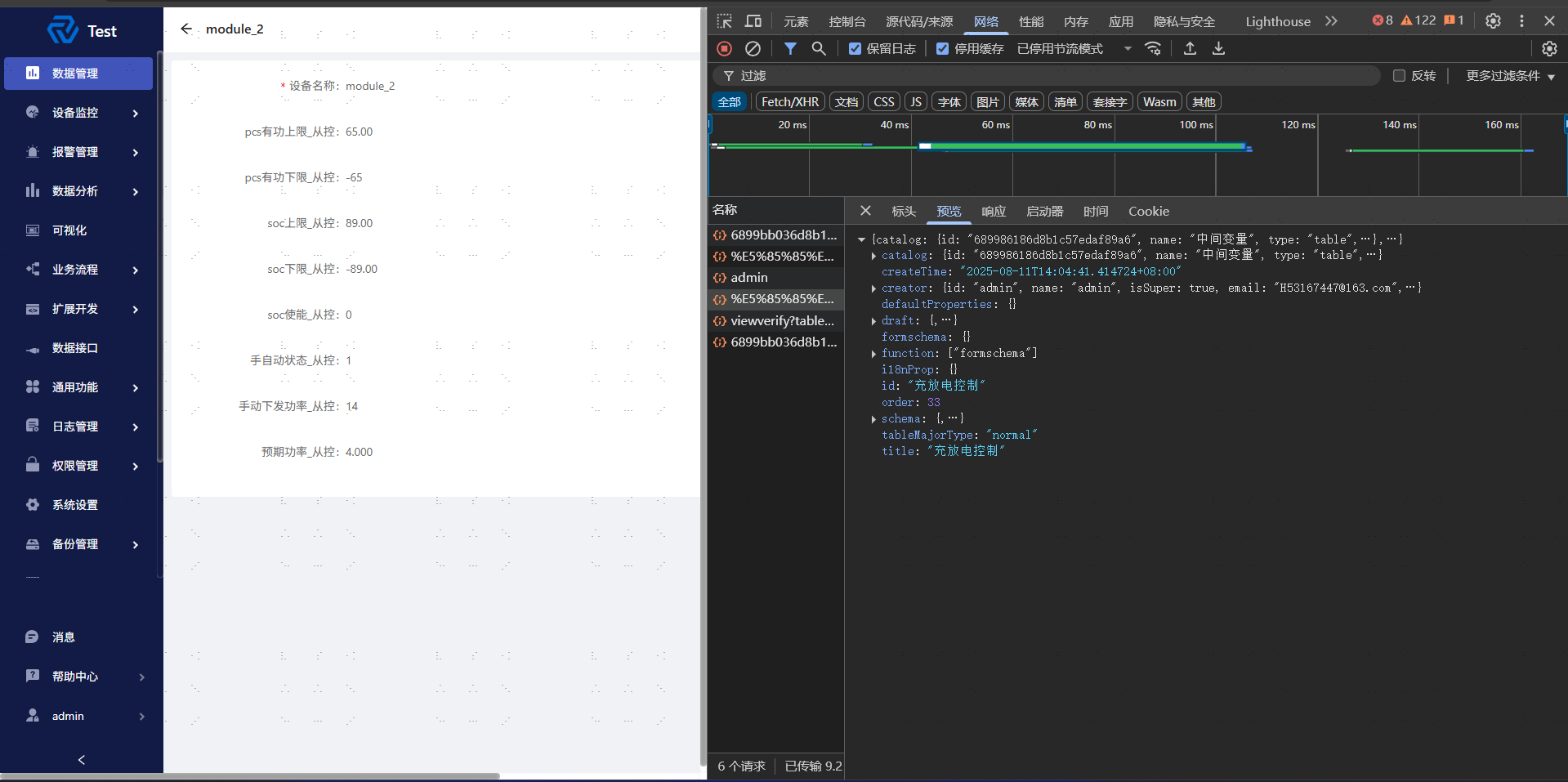Collapse the sidebar with bottom arrow
Screen dimensions: 1568x782
[82, 760]
